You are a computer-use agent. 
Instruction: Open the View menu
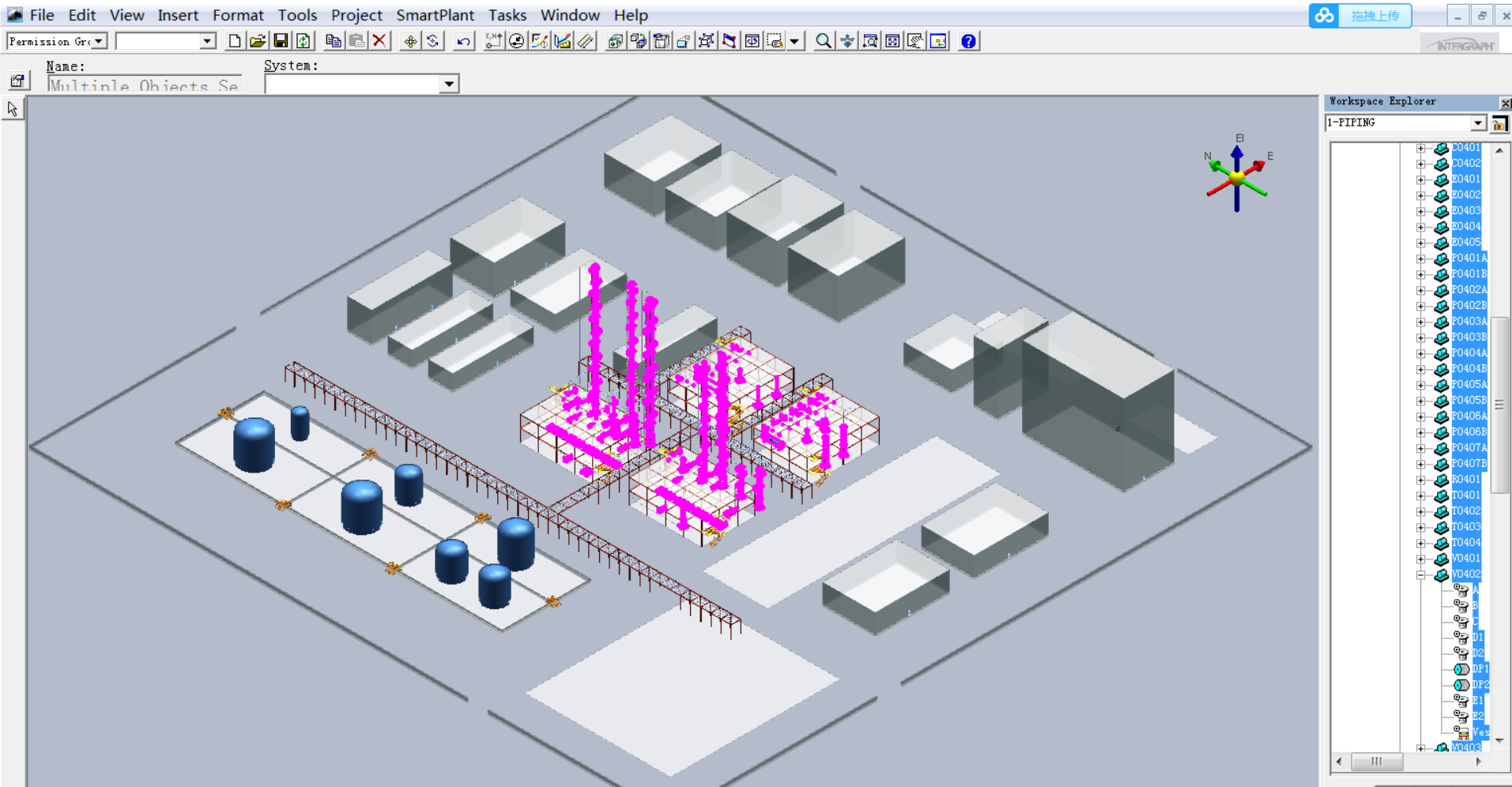pos(127,15)
